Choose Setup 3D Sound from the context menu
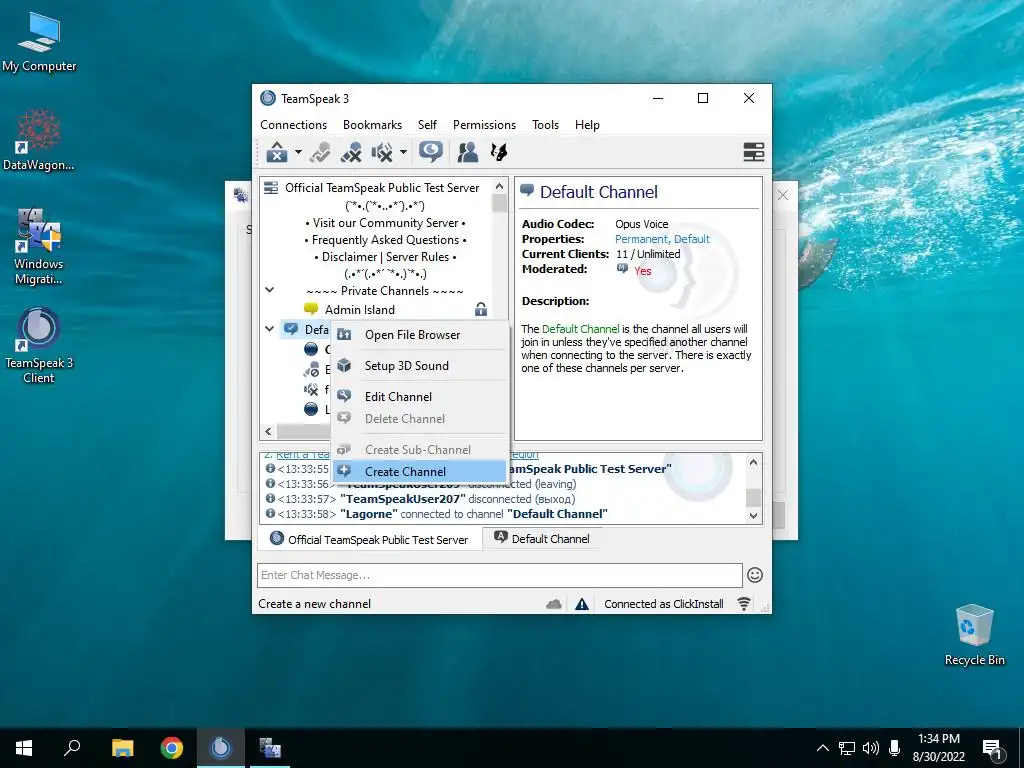Viewport: 1024px width, 768px height. (x=419, y=366)
